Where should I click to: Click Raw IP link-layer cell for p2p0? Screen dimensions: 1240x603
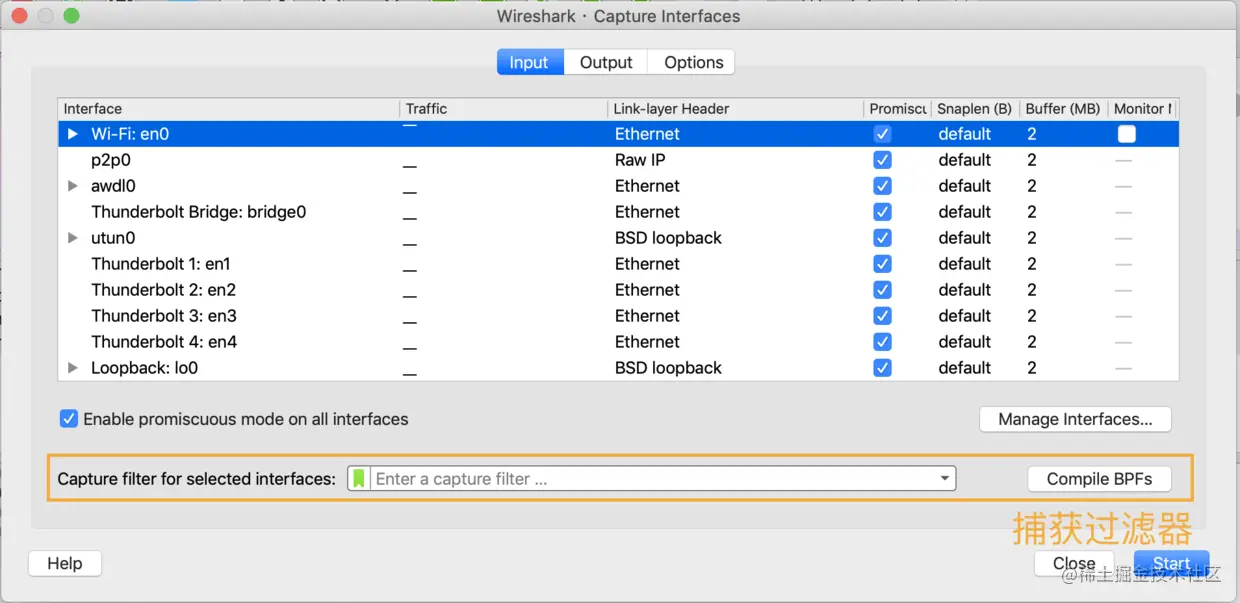tap(640, 160)
